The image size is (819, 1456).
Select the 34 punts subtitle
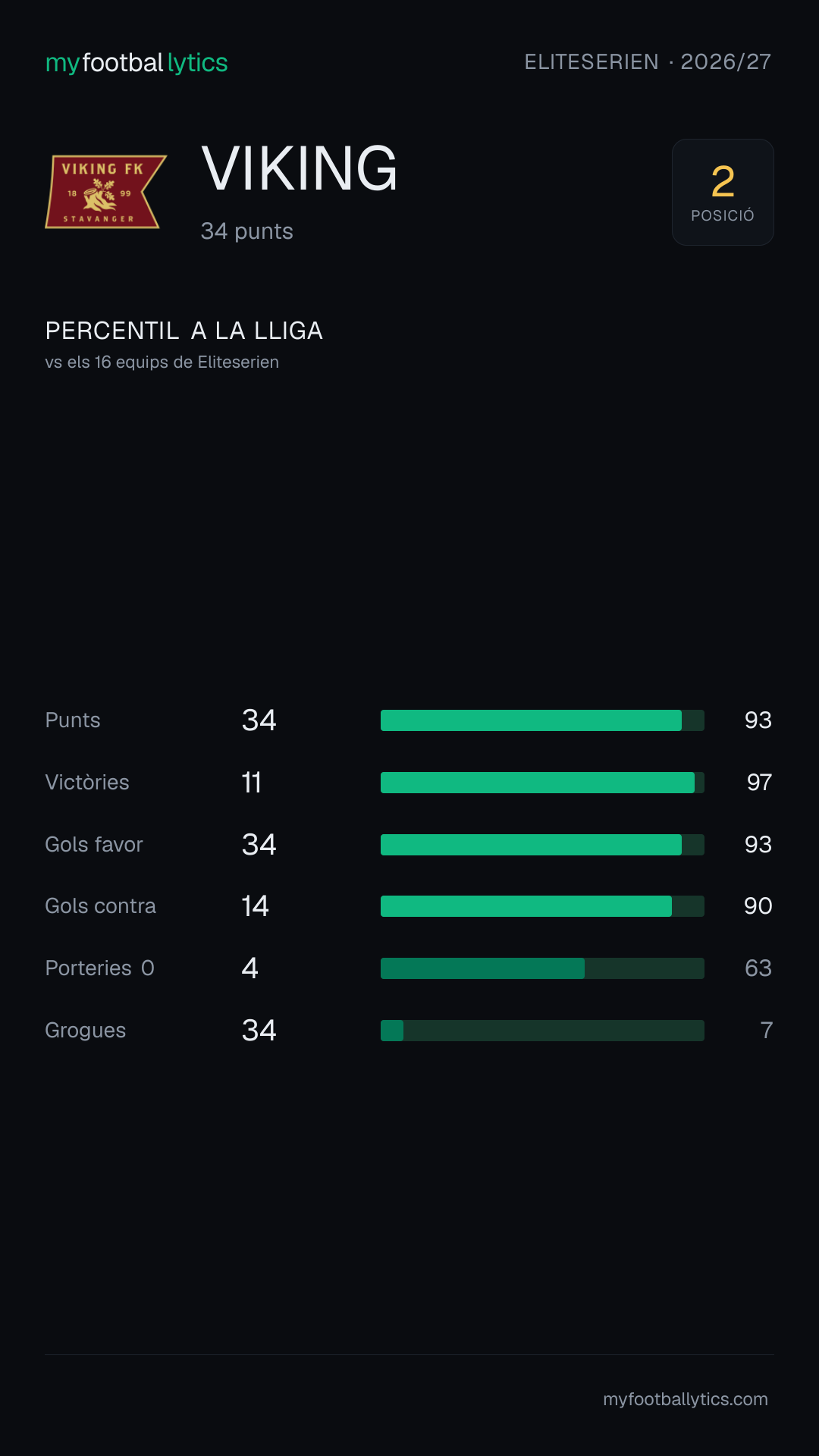246,231
